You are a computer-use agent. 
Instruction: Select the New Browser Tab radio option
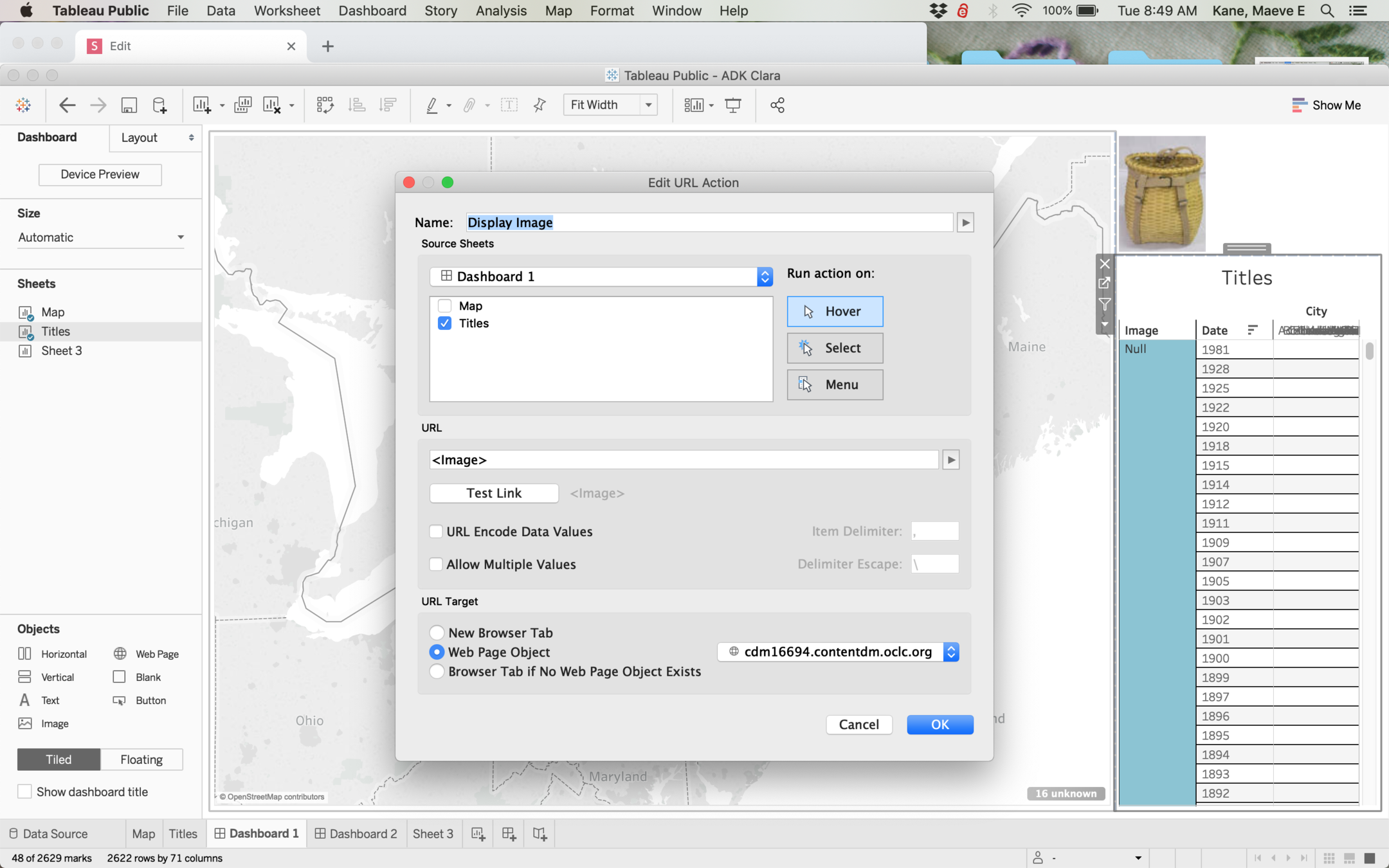437,632
